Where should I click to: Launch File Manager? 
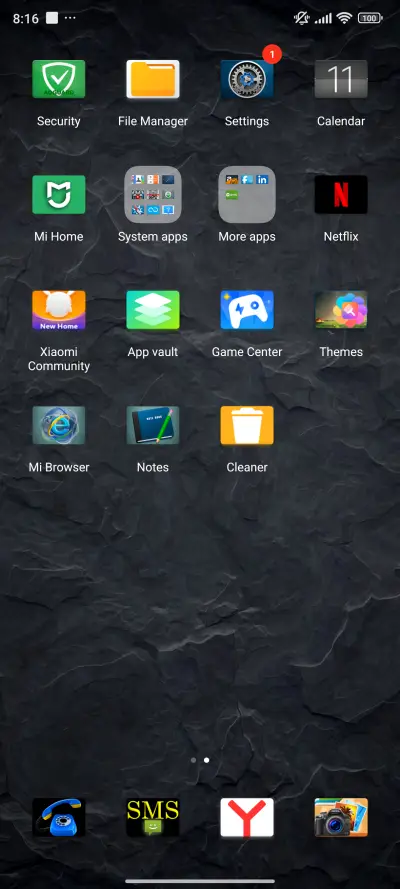coord(153,79)
